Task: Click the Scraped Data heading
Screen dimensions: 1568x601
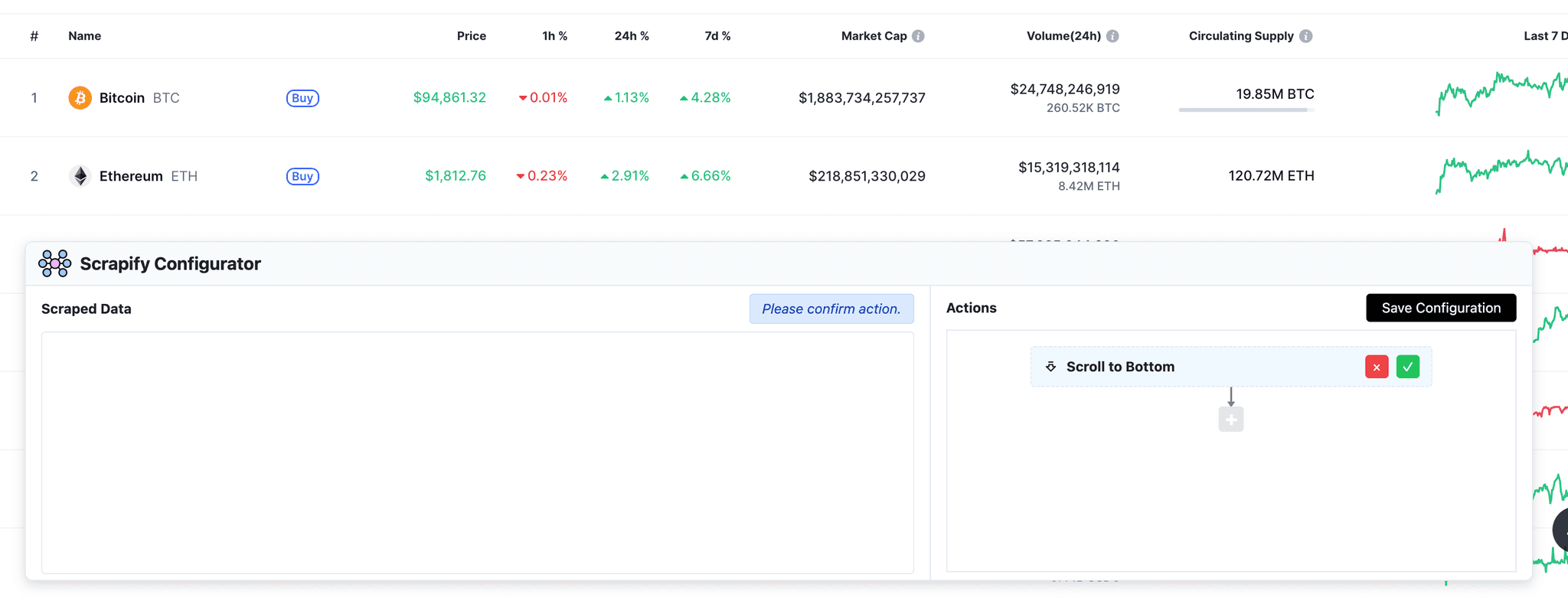Action: (87, 309)
